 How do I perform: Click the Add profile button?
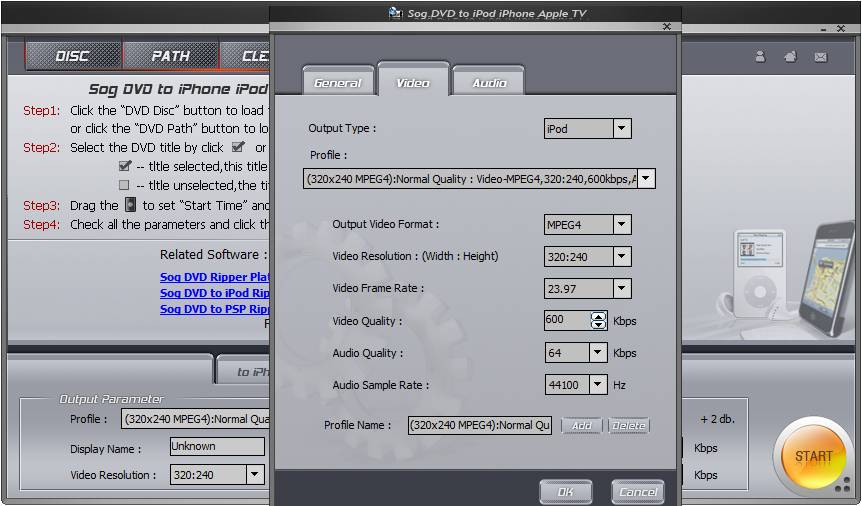[x=582, y=426]
